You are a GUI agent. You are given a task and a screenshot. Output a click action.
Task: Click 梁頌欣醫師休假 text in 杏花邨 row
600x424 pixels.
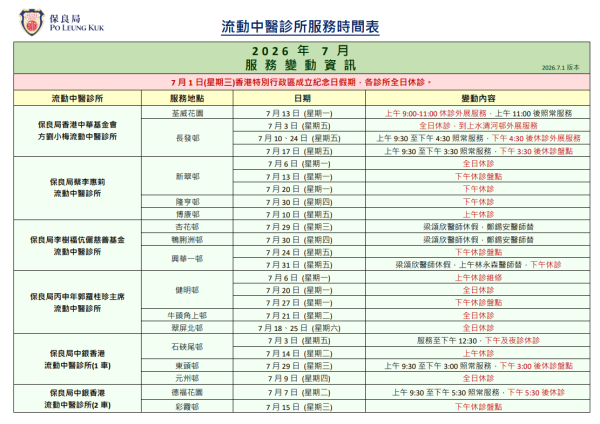(451, 227)
